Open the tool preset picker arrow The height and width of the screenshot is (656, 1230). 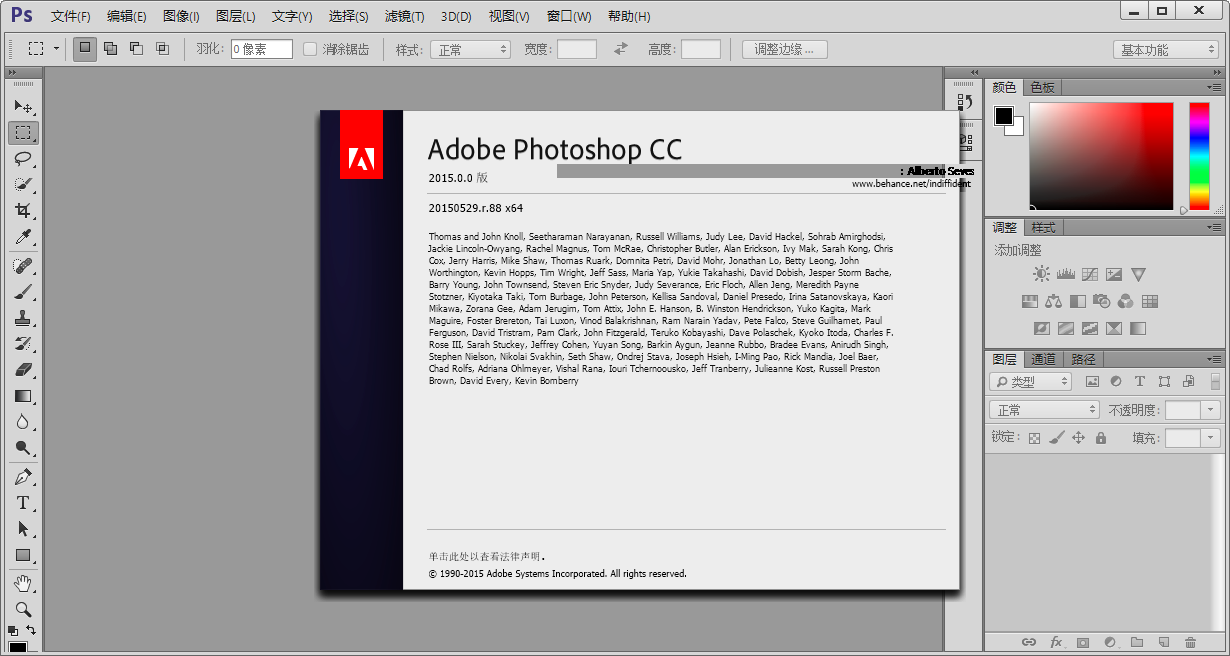click(x=56, y=49)
